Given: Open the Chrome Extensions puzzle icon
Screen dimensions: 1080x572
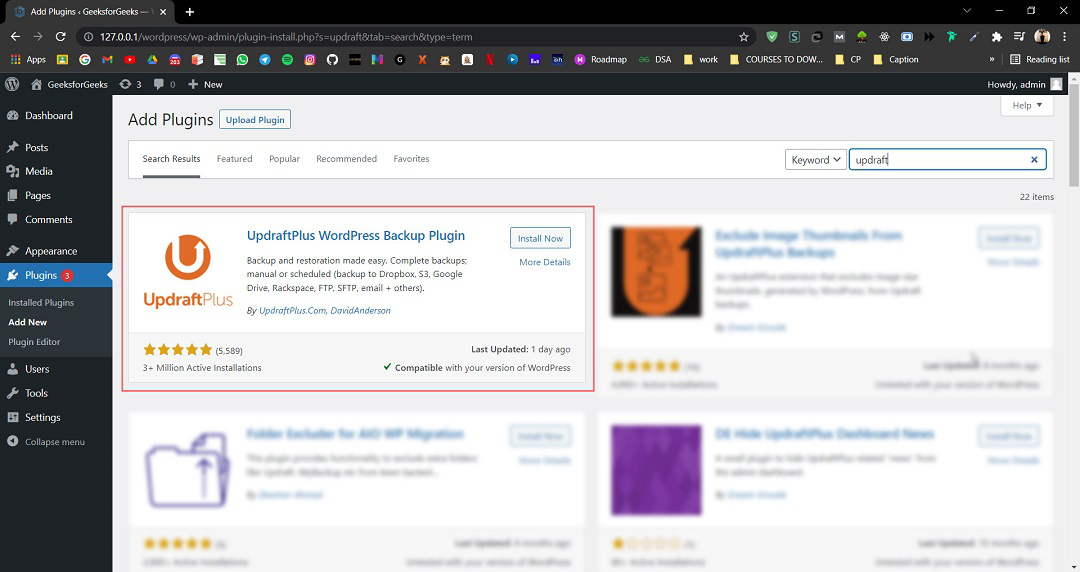Looking at the screenshot, I should click(x=997, y=37).
